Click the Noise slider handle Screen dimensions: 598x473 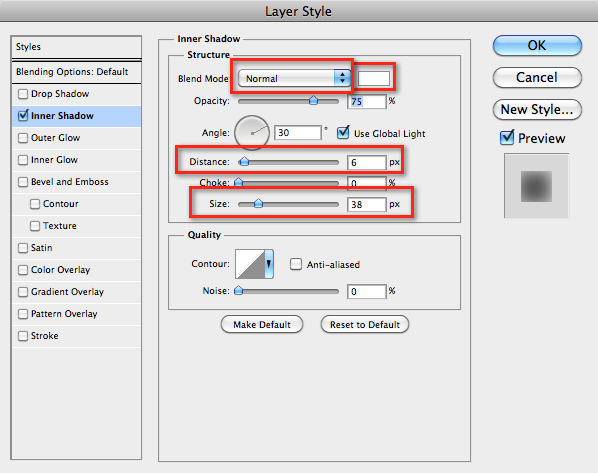tap(238, 291)
